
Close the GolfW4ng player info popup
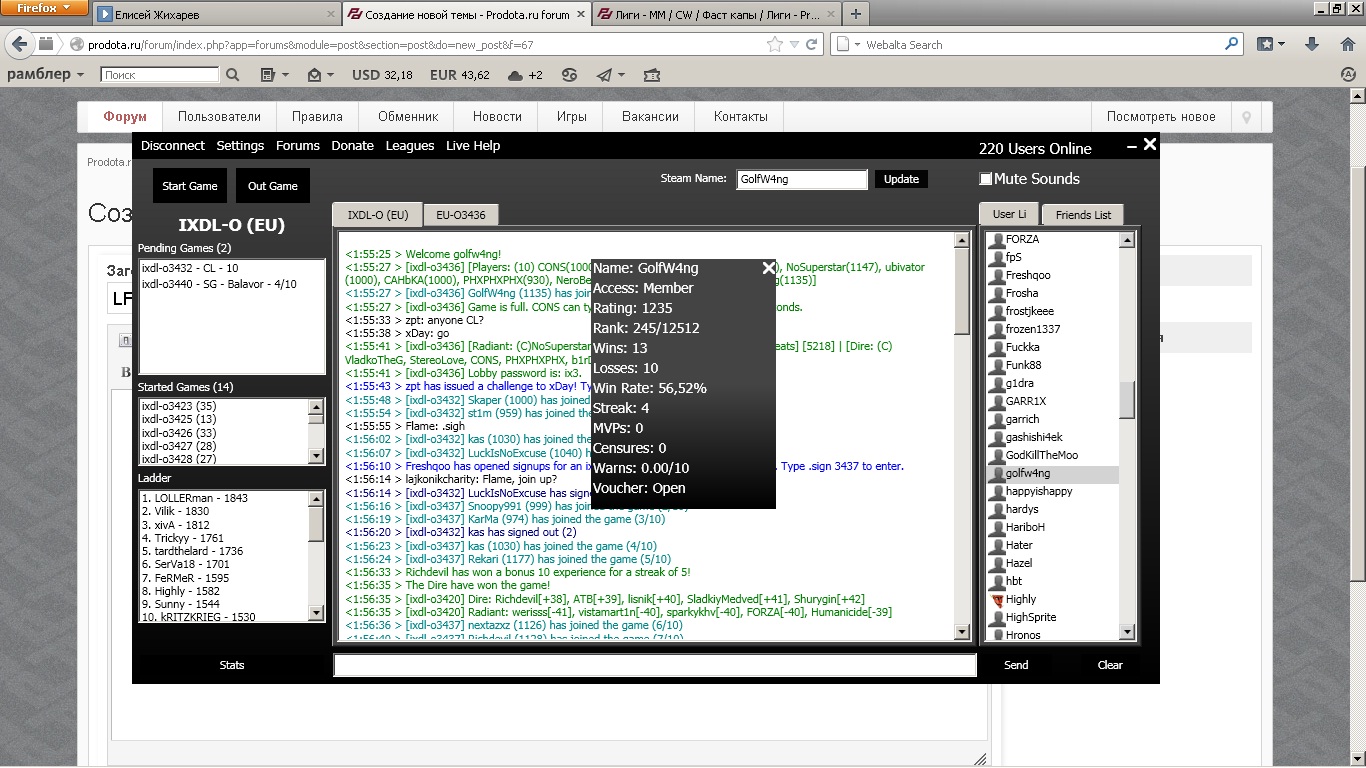768,267
